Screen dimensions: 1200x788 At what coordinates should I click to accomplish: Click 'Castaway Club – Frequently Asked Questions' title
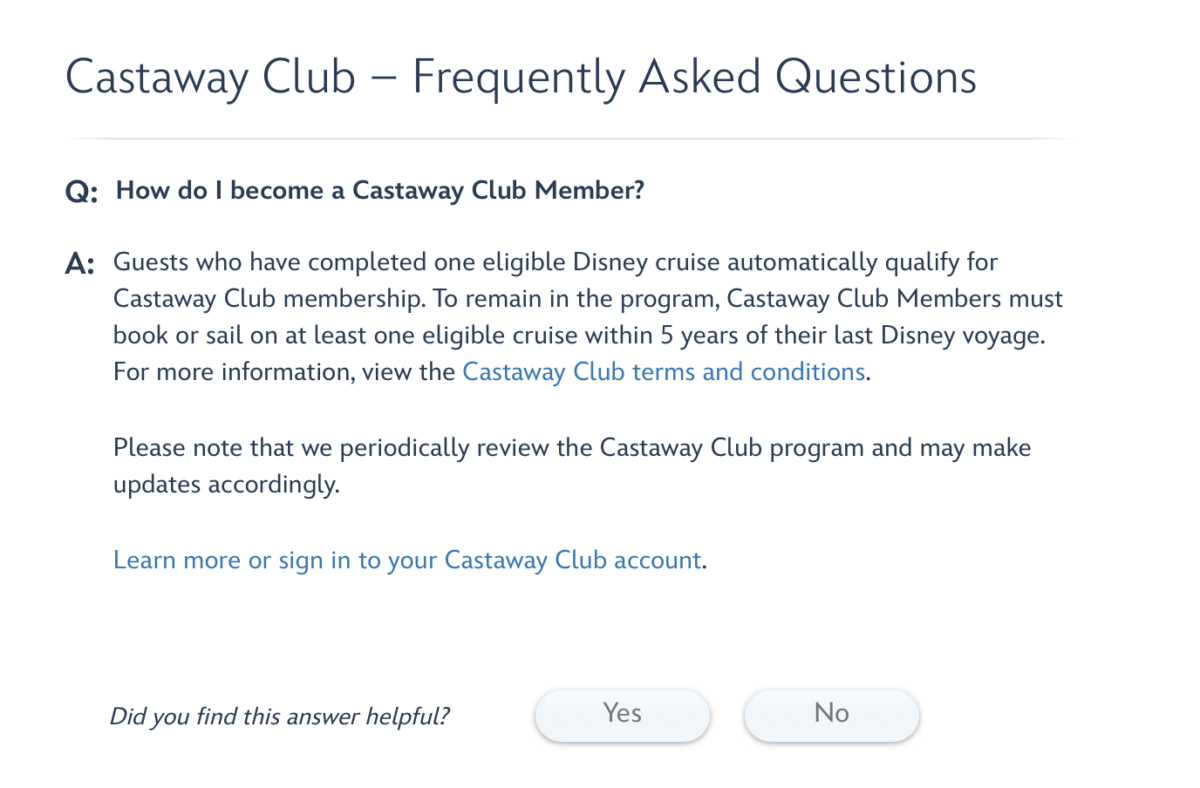coord(520,76)
